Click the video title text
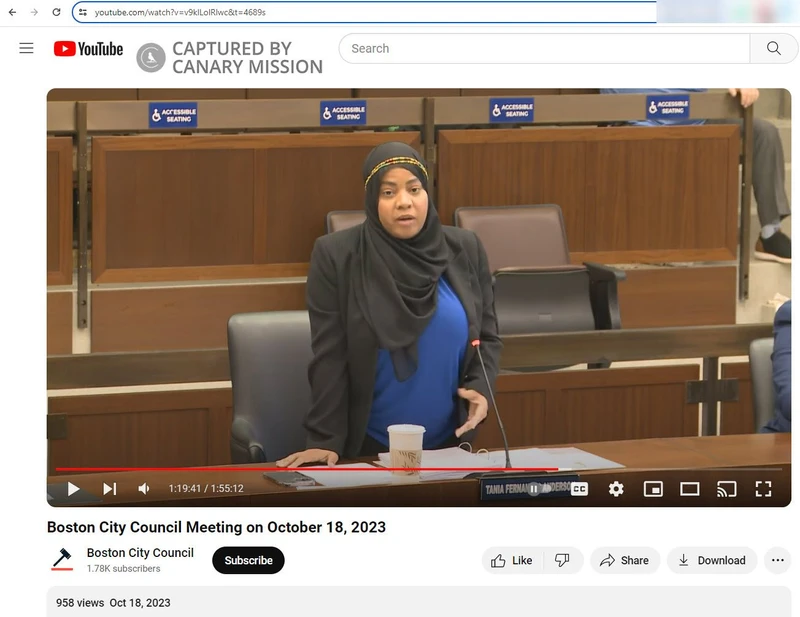 (x=216, y=527)
